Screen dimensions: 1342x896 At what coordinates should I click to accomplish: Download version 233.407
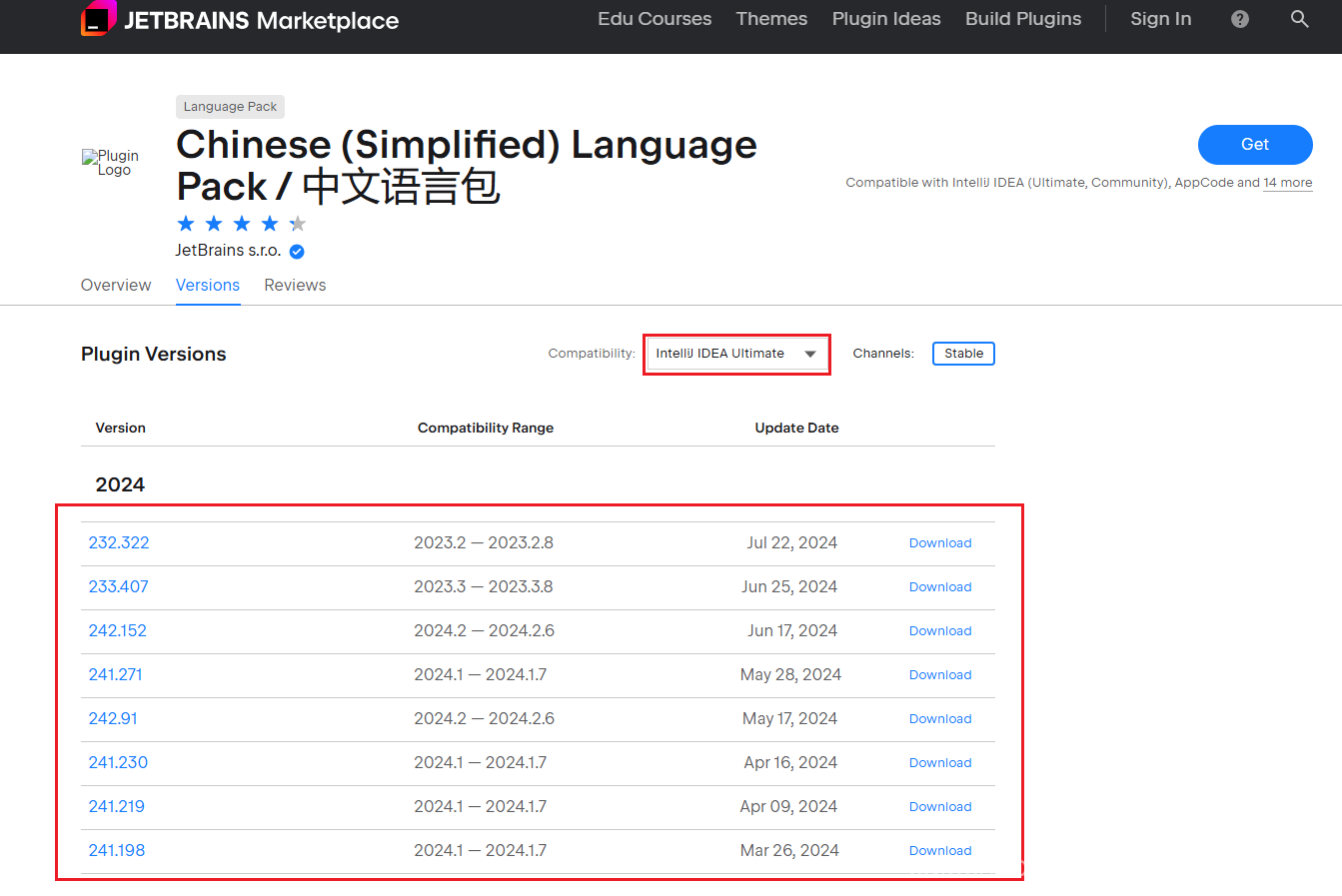coord(940,587)
